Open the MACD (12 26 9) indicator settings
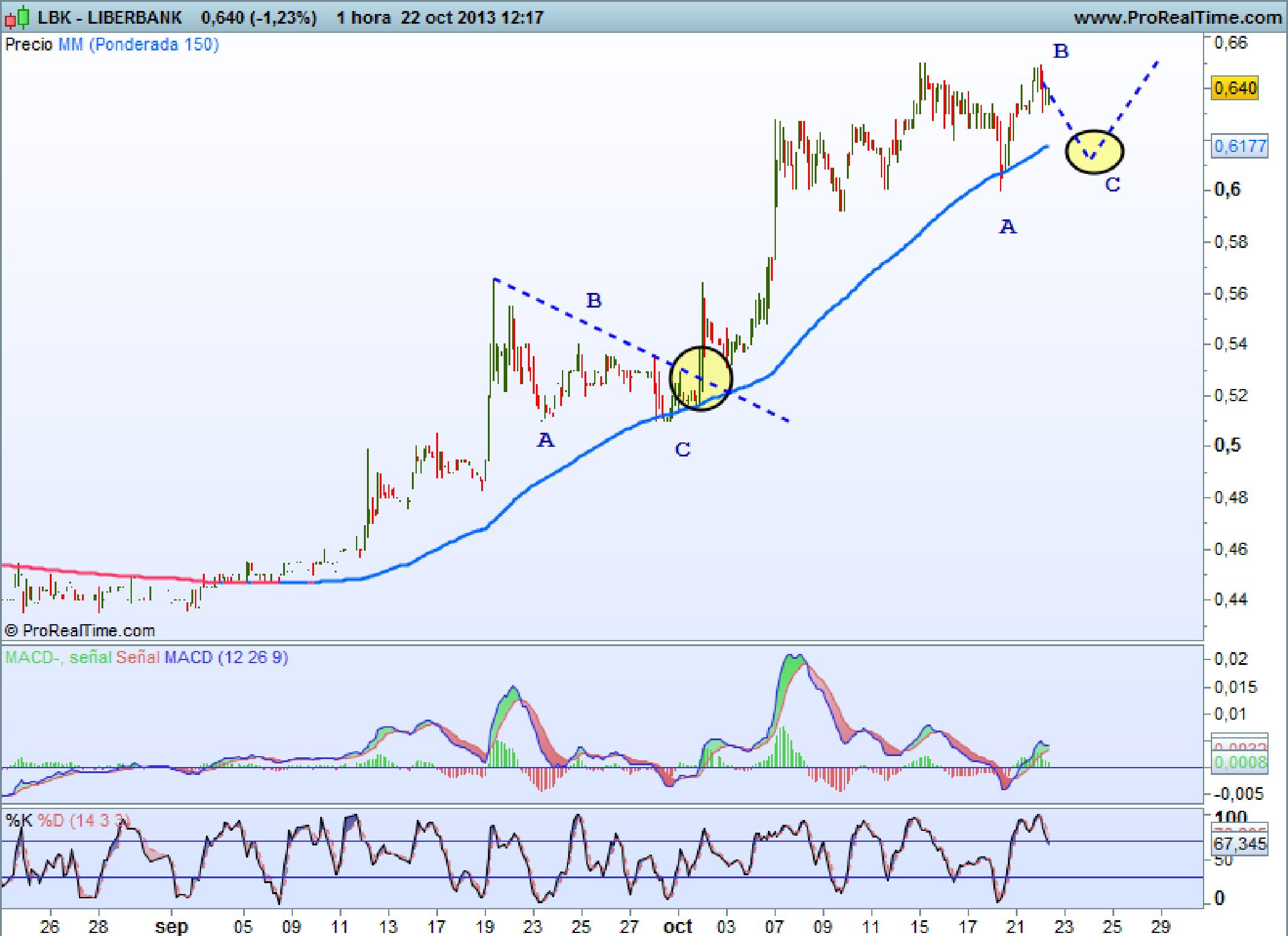The height and width of the screenshot is (936, 1288). click(226, 657)
